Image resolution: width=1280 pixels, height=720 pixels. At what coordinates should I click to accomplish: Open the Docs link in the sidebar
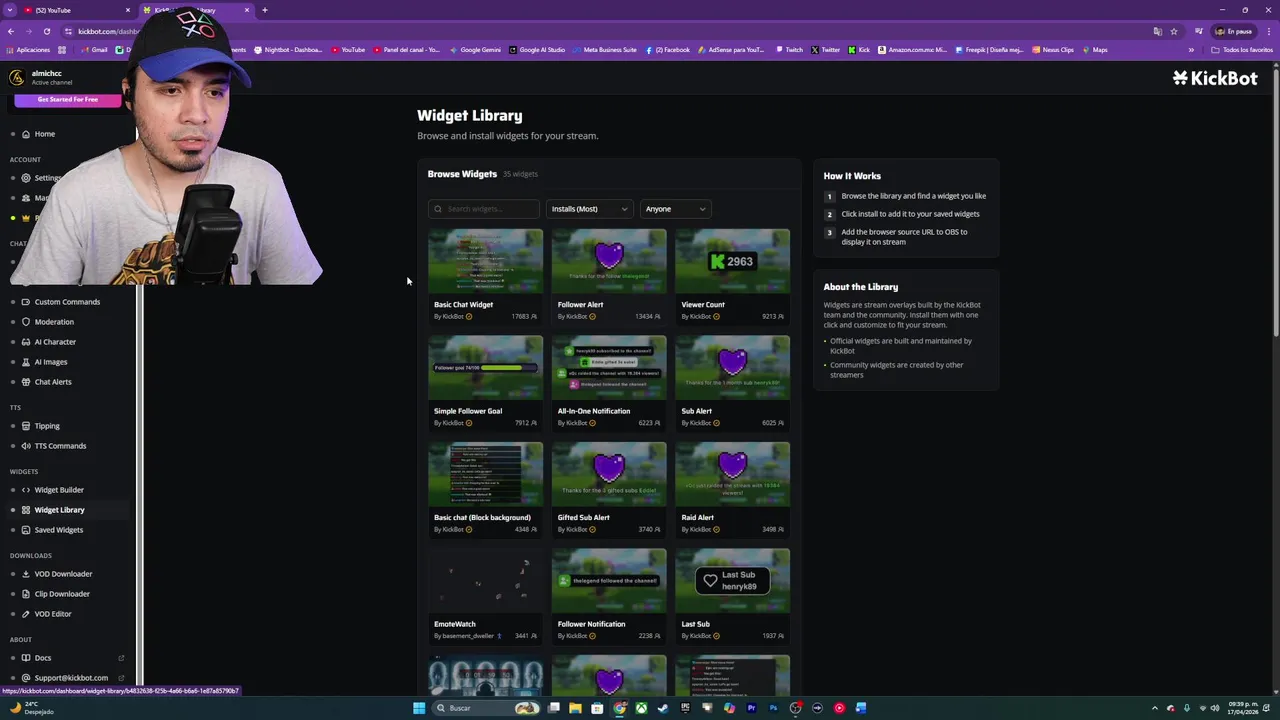(43, 658)
